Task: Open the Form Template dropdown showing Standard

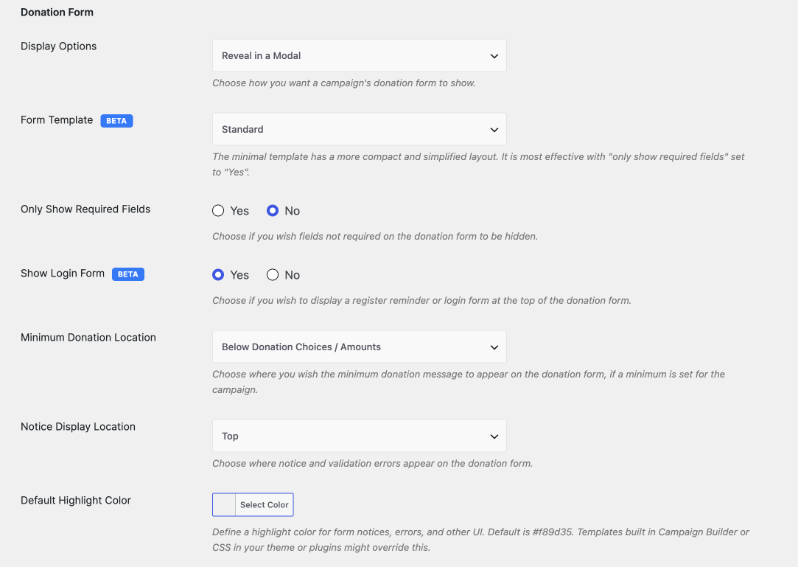Action: coord(359,129)
